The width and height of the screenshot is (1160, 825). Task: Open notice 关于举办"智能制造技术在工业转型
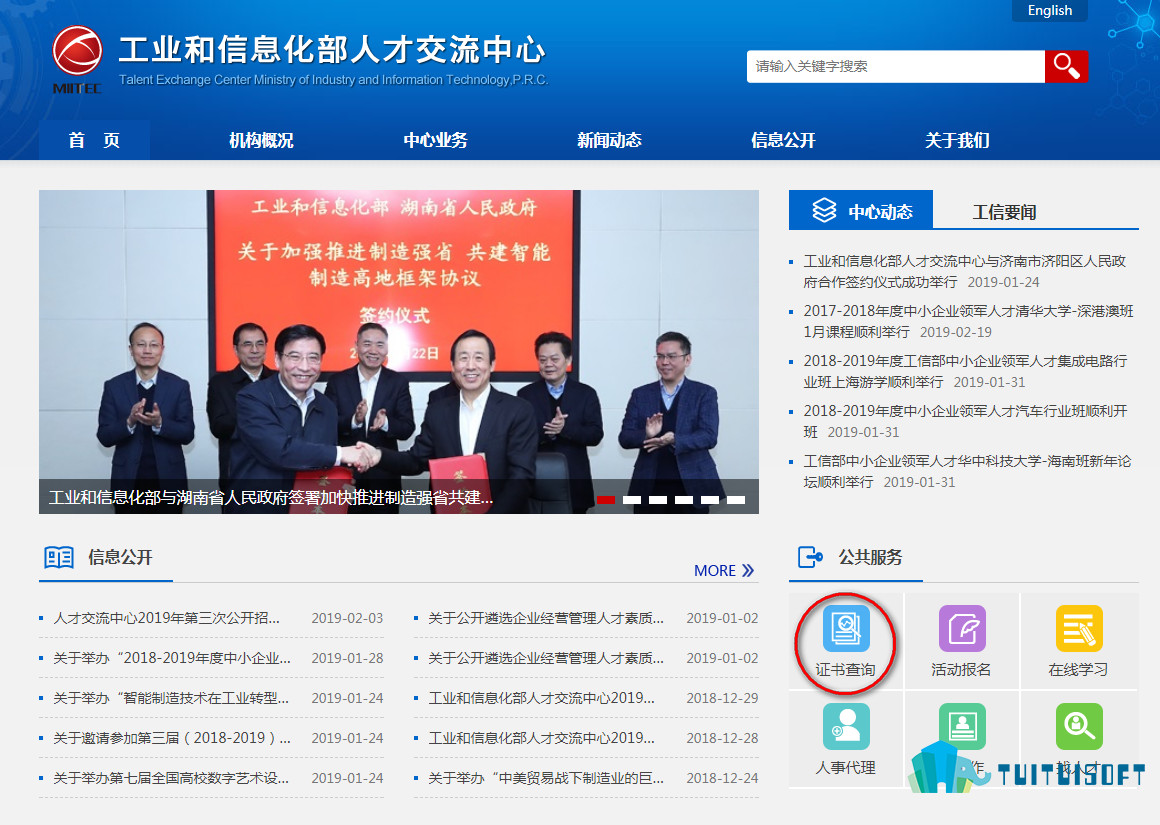(x=171, y=698)
